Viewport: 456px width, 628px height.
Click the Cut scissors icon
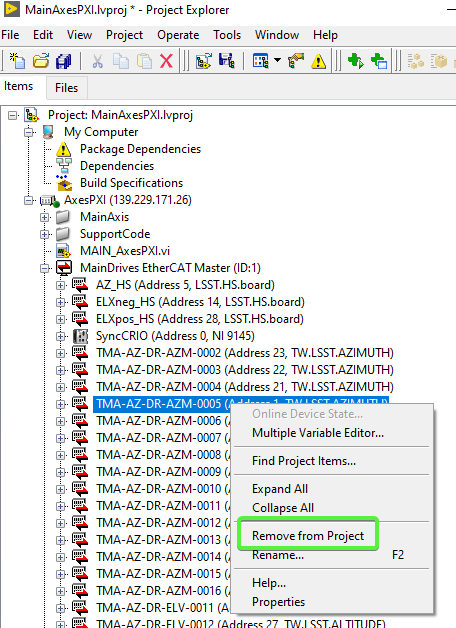point(97,61)
